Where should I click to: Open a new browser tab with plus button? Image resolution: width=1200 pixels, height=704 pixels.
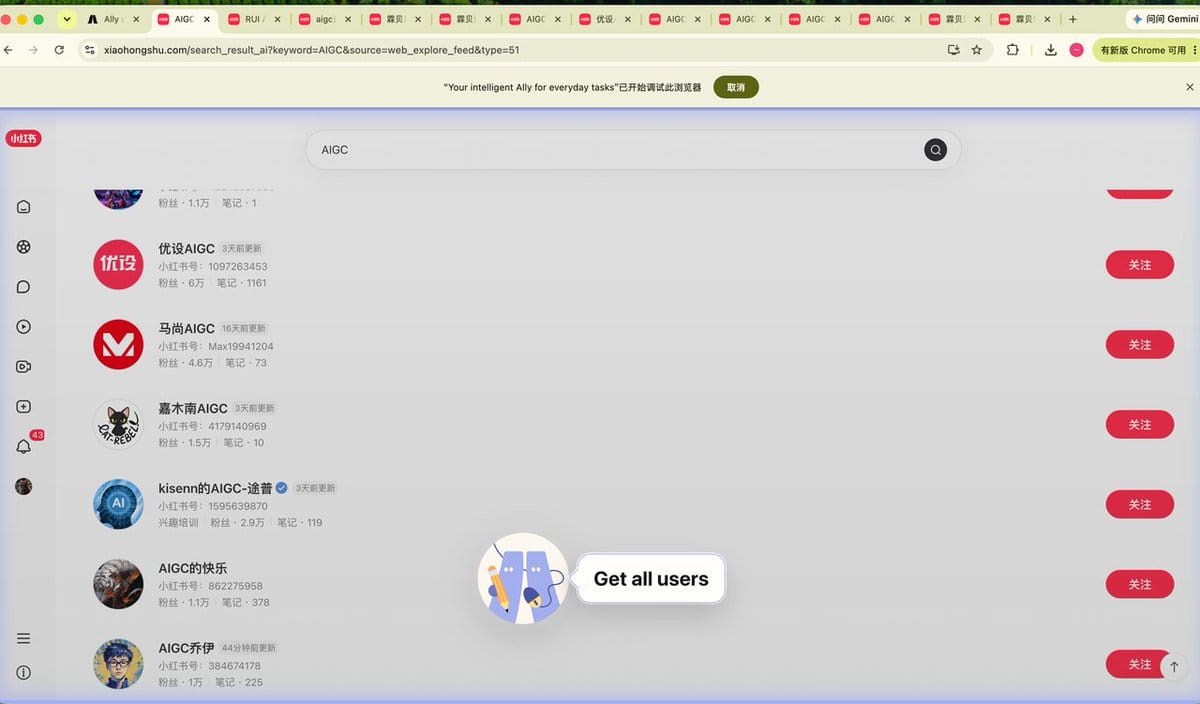coord(1073,19)
